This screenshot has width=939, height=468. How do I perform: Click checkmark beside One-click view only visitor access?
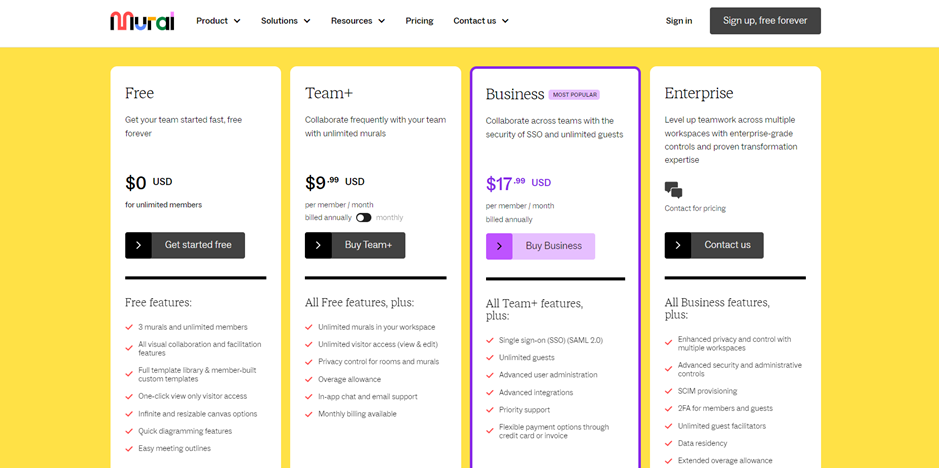pyautogui.click(x=129, y=396)
